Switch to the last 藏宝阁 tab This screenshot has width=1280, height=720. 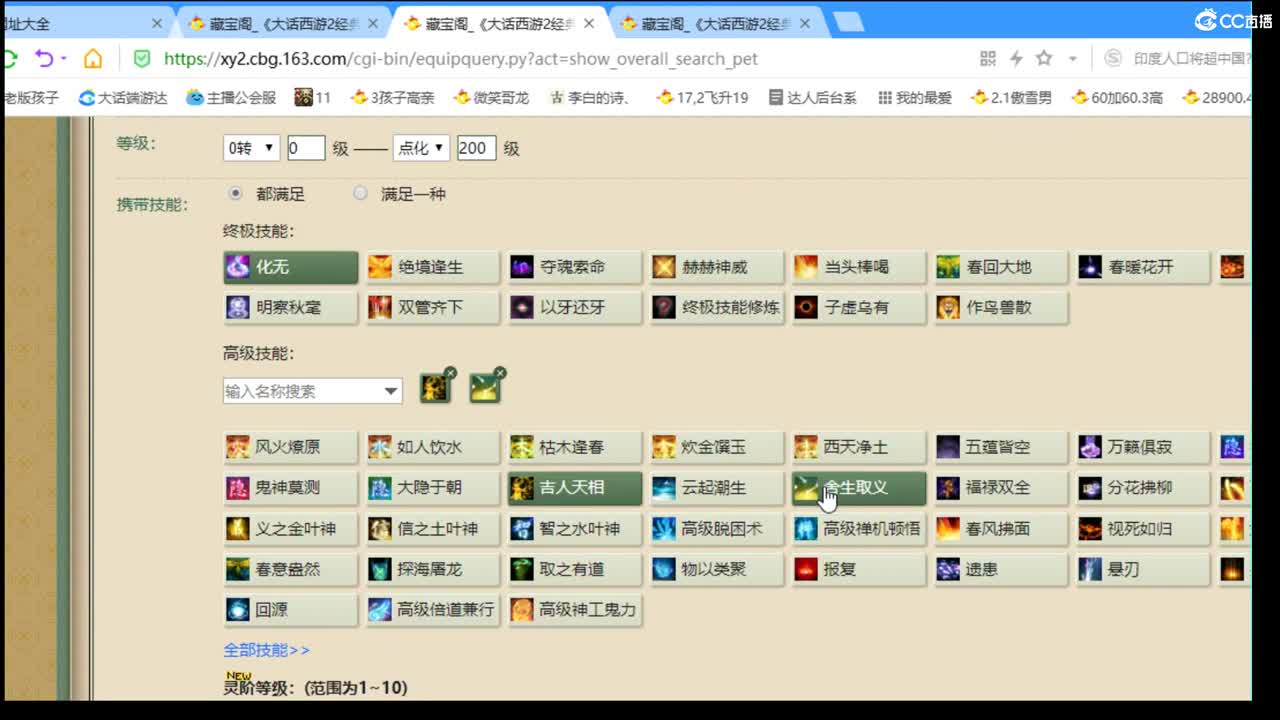point(716,23)
